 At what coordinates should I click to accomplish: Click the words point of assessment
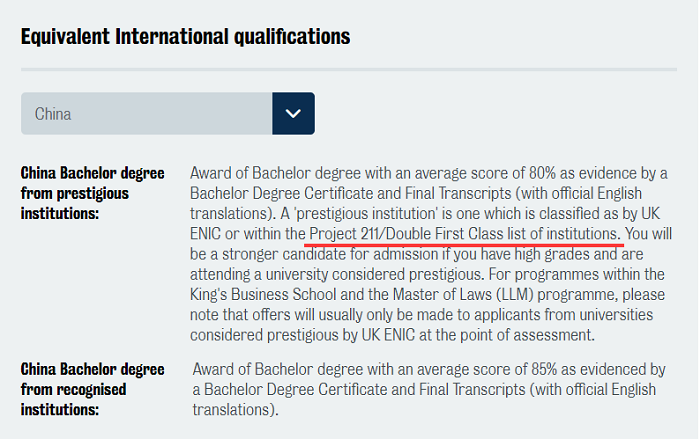click(527, 335)
